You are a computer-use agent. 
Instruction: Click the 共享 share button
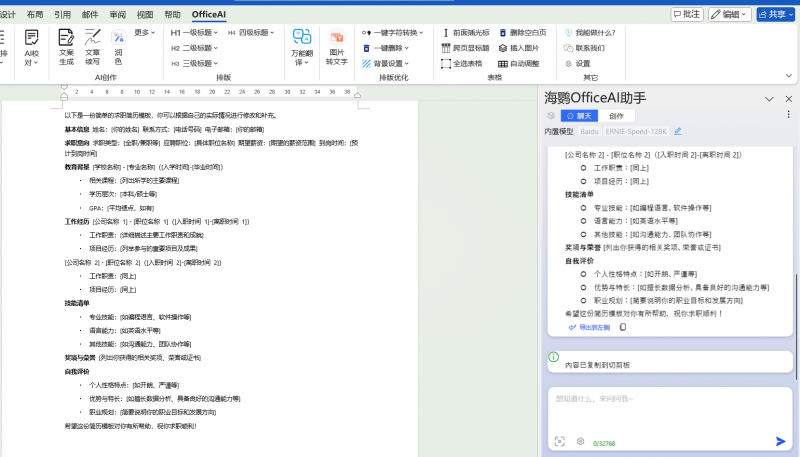pos(776,14)
